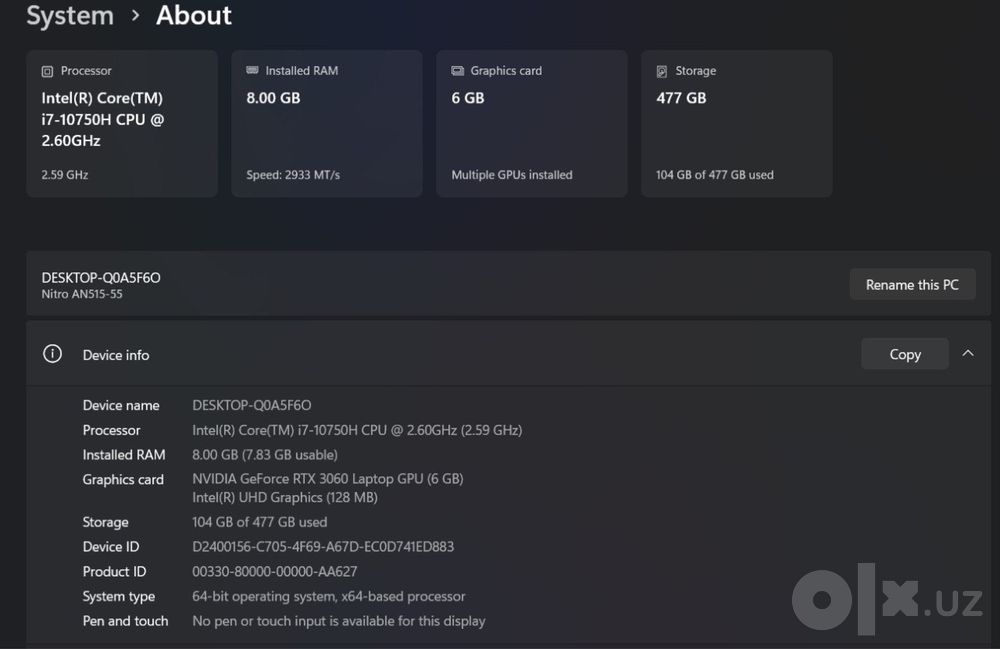The width and height of the screenshot is (1000, 649).
Task: Open the Storage summary card
Action: 737,124
